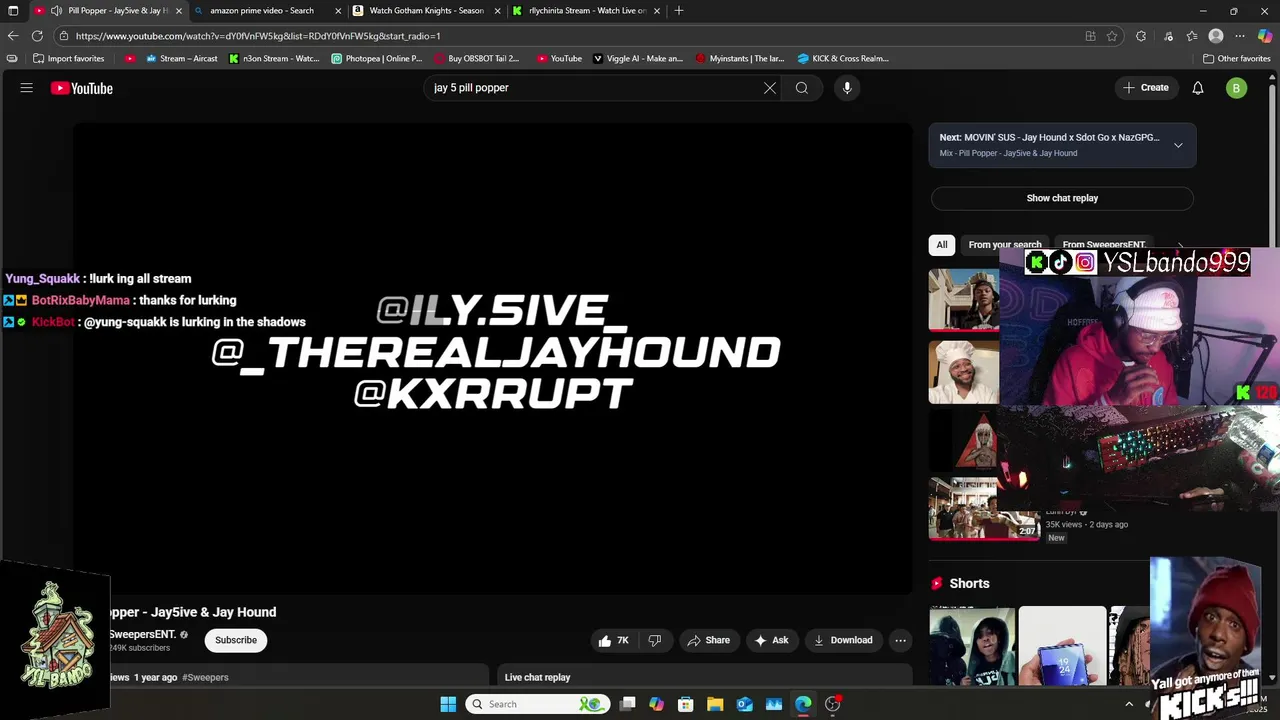Go to YouTube home via logo
This screenshot has width=1280, height=720.
(x=82, y=88)
